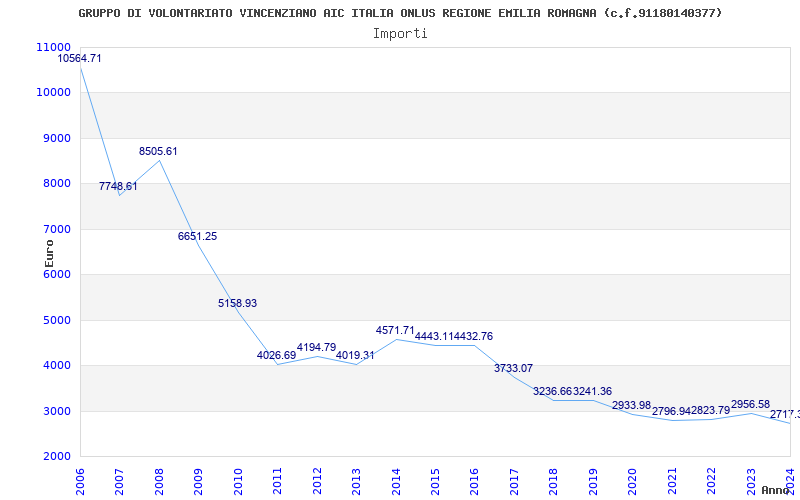Click the 2000 y-axis tick
This screenshot has width=800, height=500.
click(x=56, y=456)
